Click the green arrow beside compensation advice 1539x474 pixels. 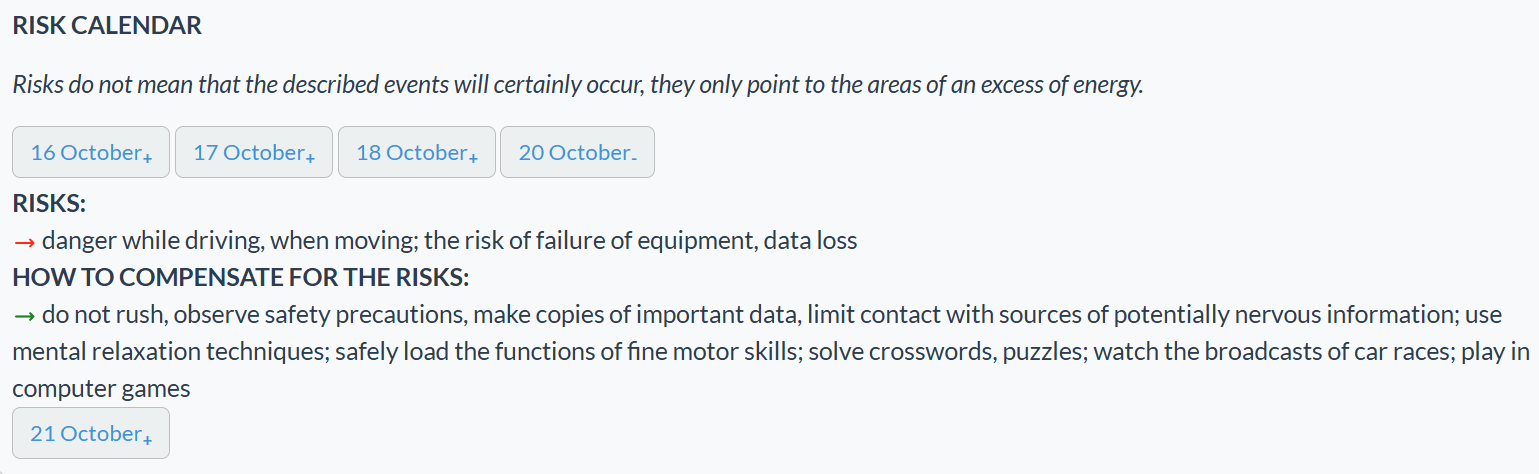[24, 316]
